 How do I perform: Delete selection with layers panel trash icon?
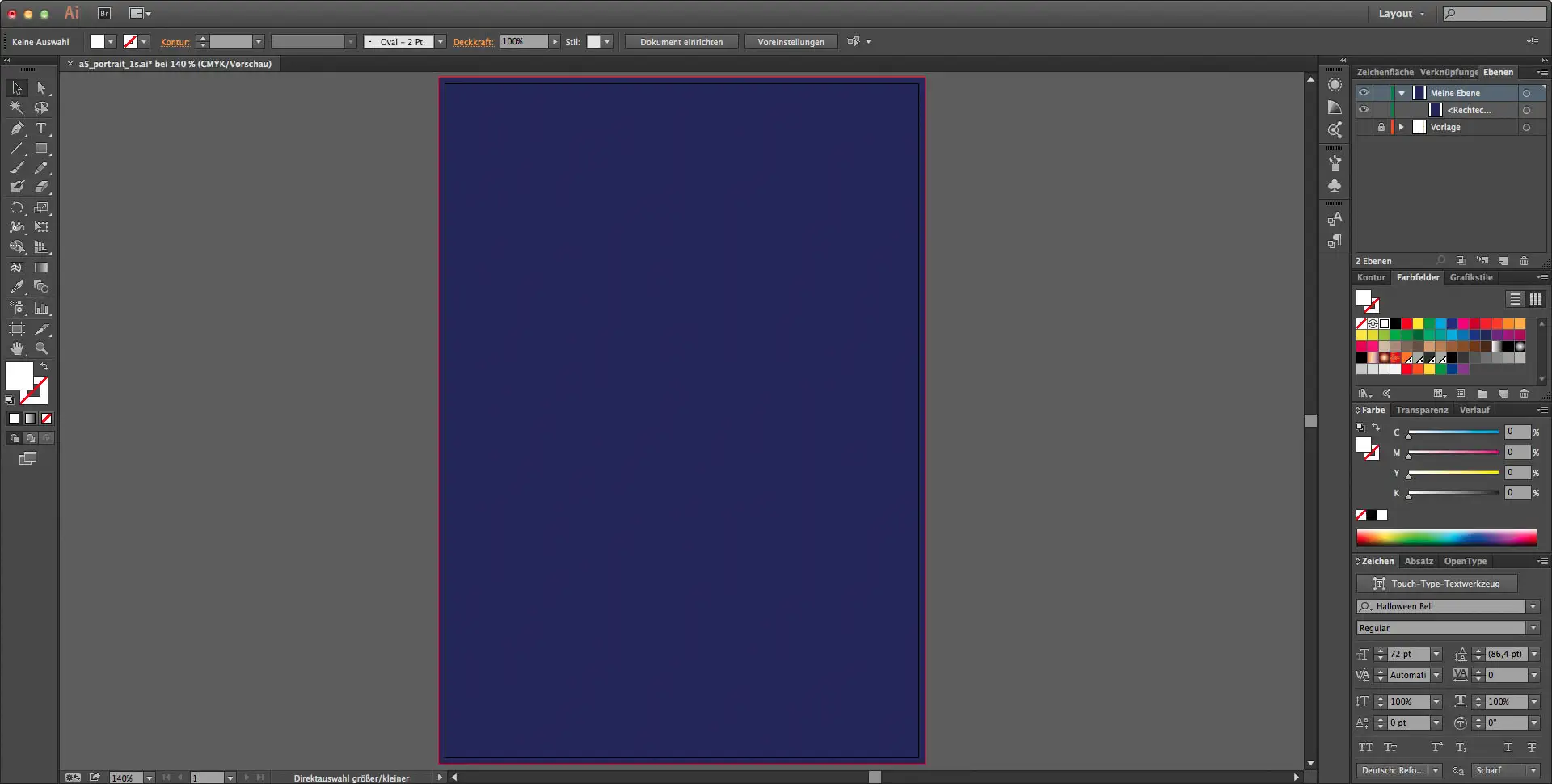(x=1524, y=261)
